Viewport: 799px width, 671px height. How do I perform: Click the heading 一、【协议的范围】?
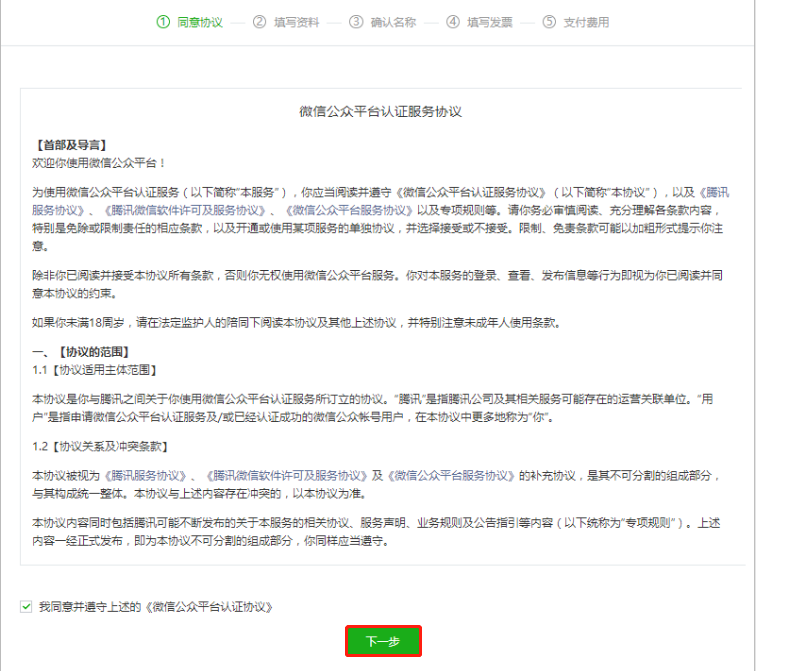coord(81,352)
